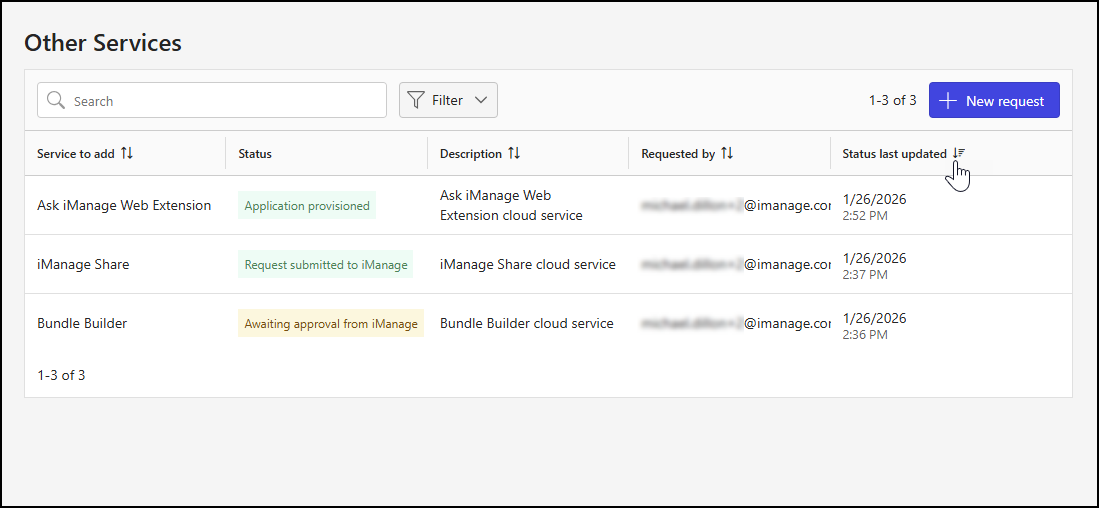
Task: Toggle Status last updated descending sort icon
Action: (958, 153)
